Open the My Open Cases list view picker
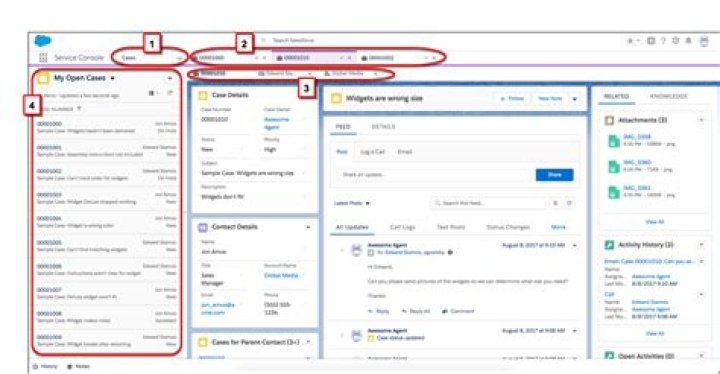This screenshot has width=720, height=374. click(112, 78)
